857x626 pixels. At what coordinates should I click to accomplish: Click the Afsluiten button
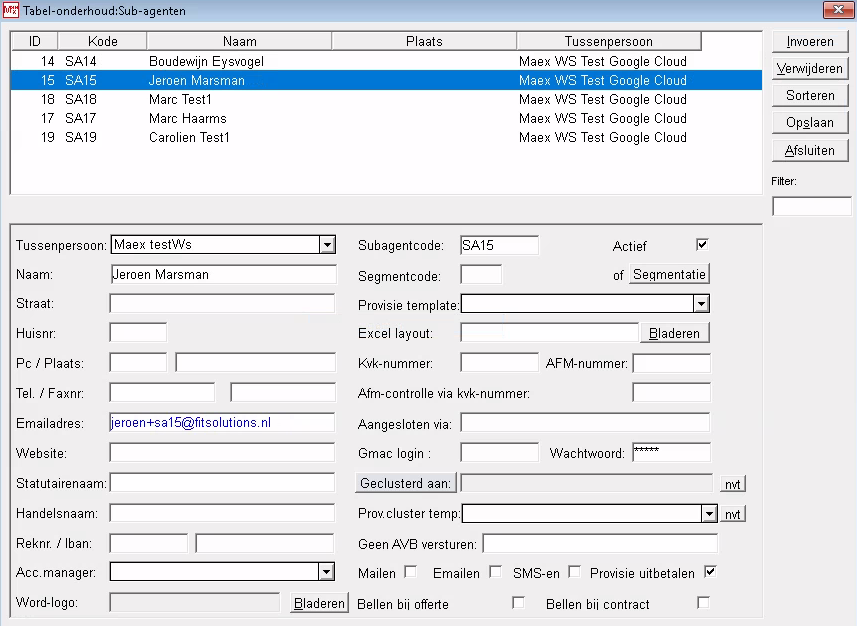tap(809, 149)
